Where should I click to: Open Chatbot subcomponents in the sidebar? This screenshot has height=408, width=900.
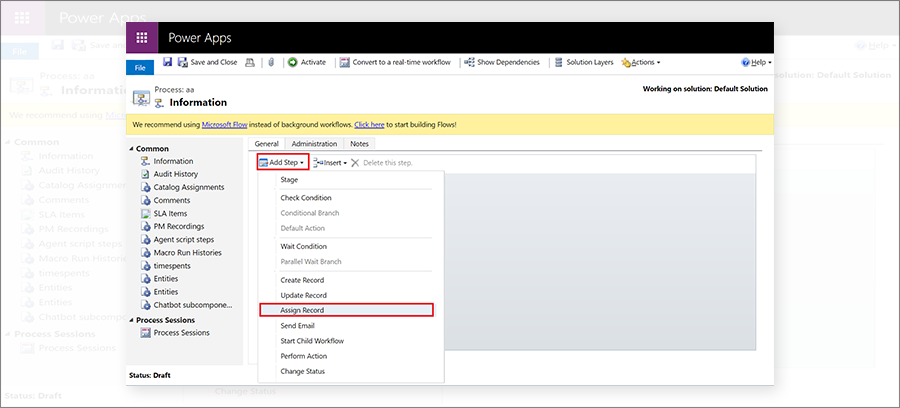pos(193,305)
